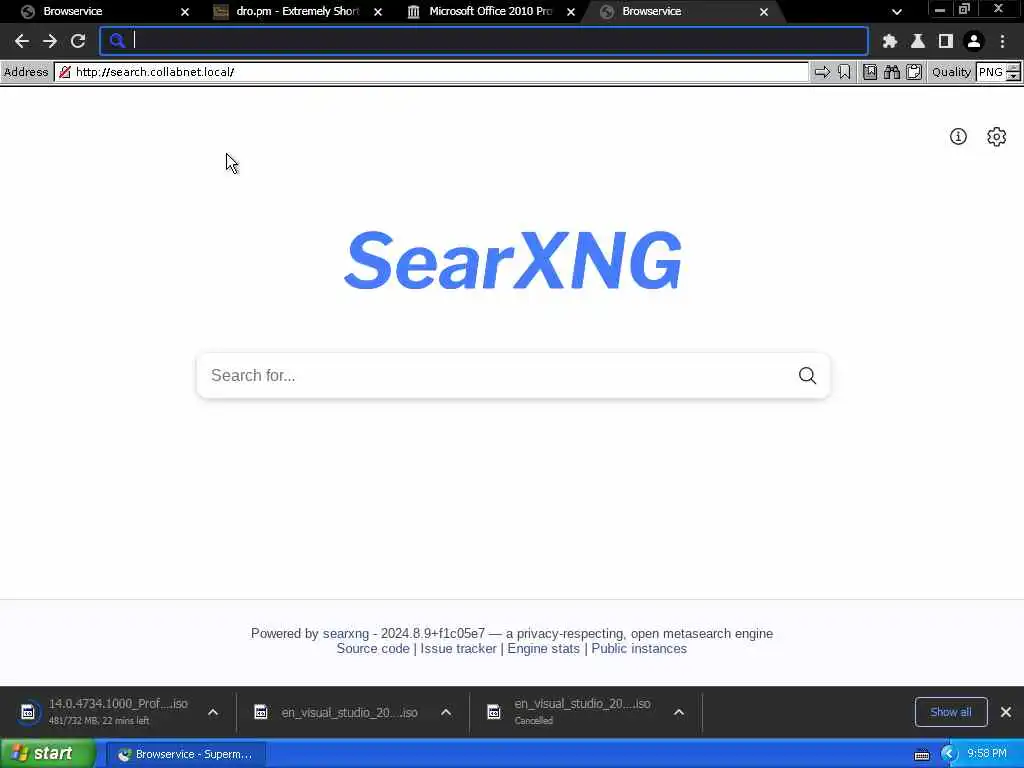This screenshot has height=768, width=1024.
Task: Click the insecure-connection icon in the Address bar
Action: tap(65, 72)
